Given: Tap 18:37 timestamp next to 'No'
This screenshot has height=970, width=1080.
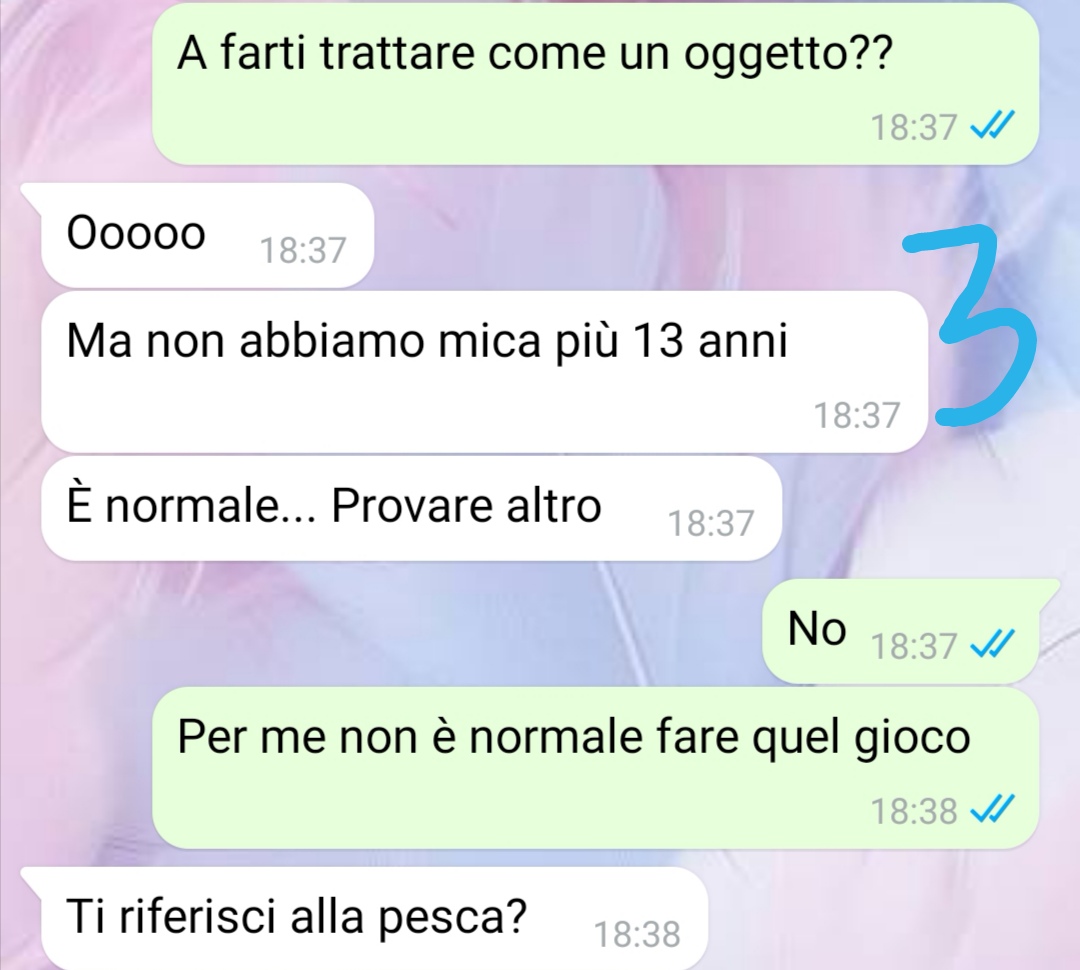Looking at the screenshot, I should click(x=914, y=646).
